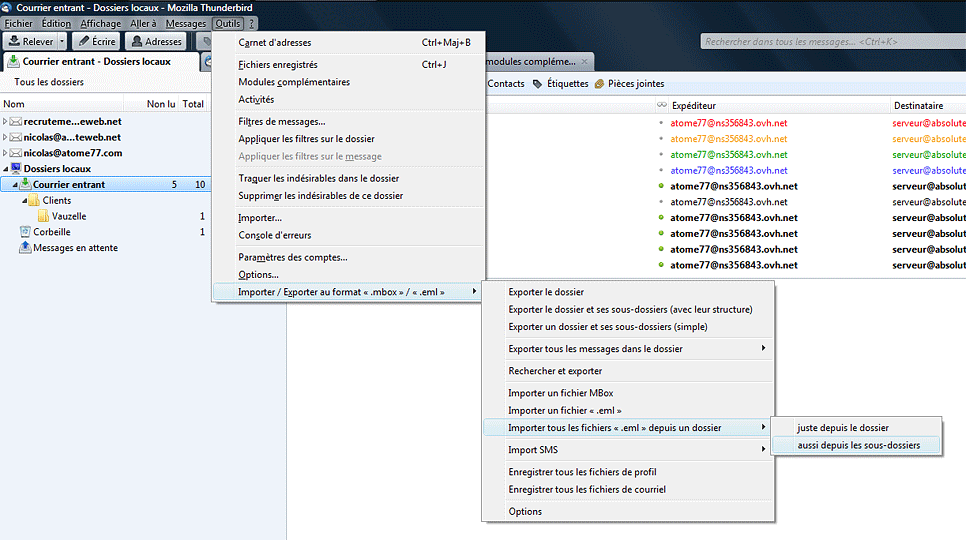
Task: Select Exporter le dossier
Action: coord(628,292)
